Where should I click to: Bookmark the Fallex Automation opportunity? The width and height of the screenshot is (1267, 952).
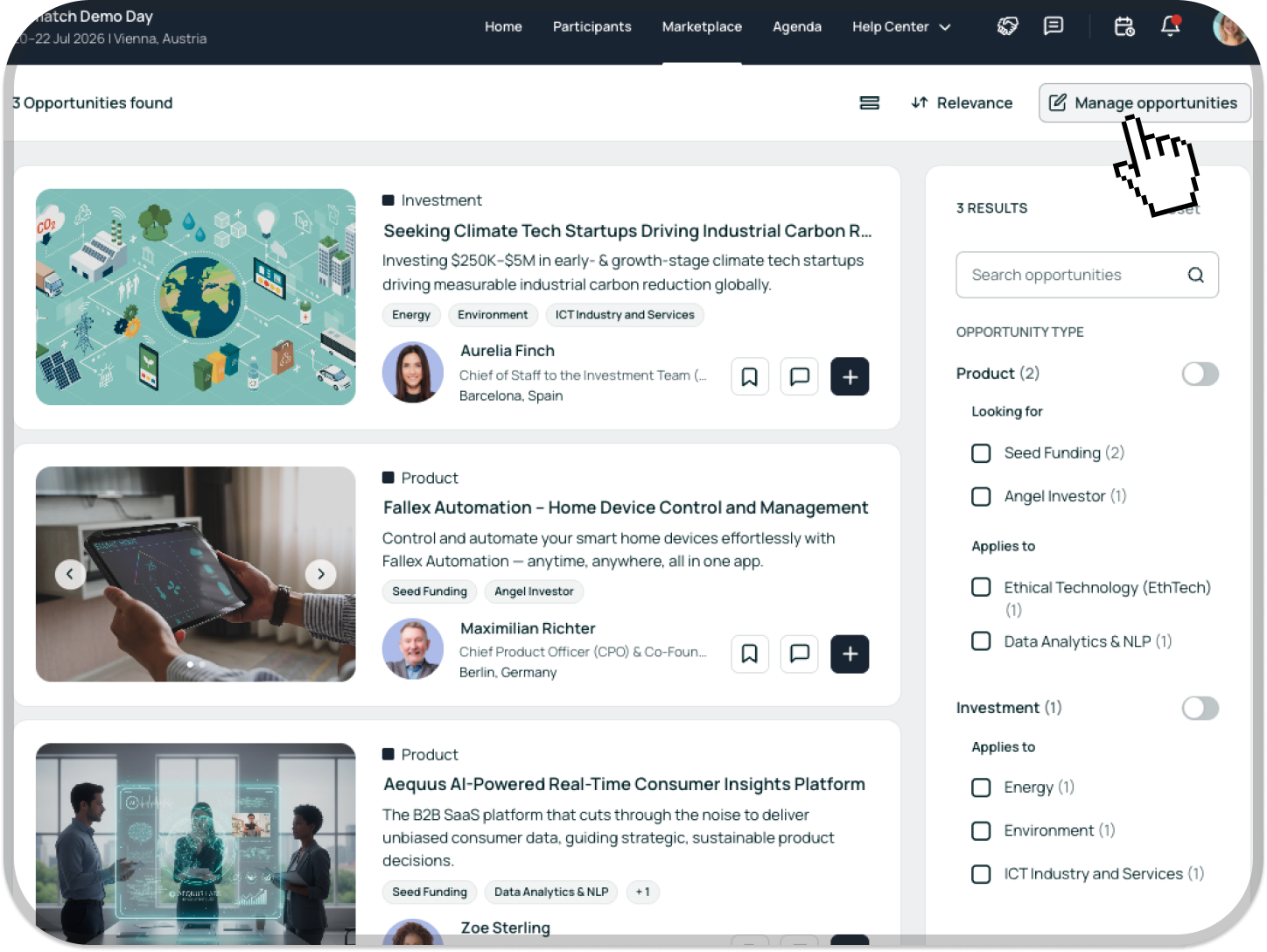[750, 654]
